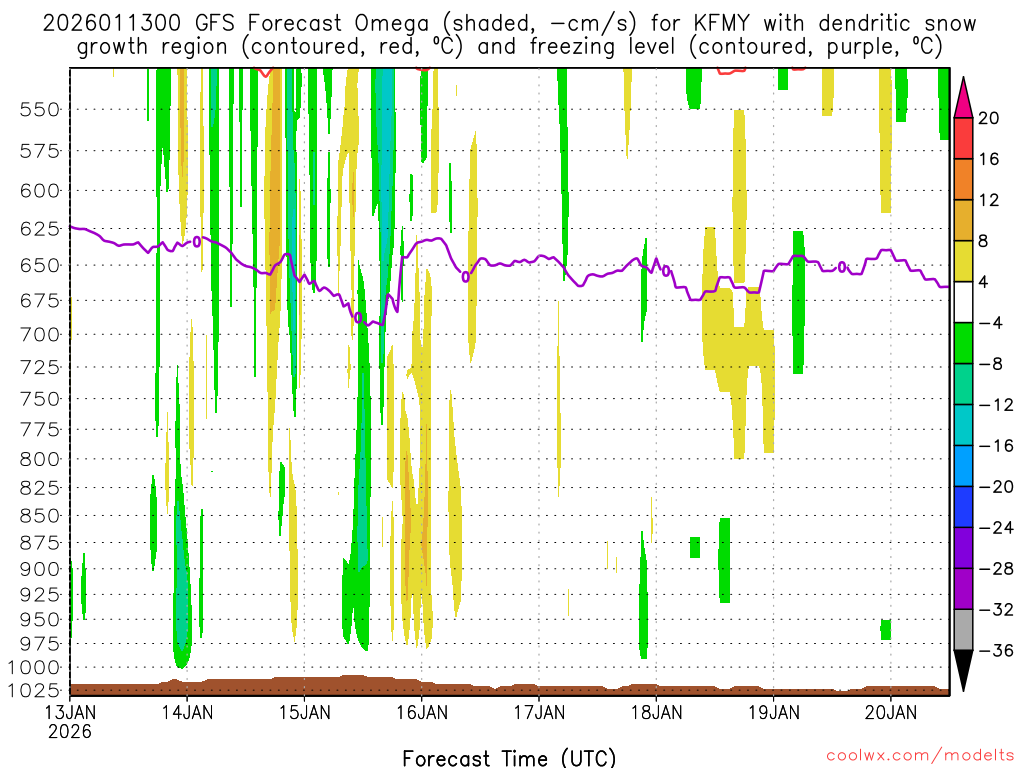Click the Forecast Time (UTC) axis title
The width and height of the screenshot is (1024, 768).
[x=509, y=758]
